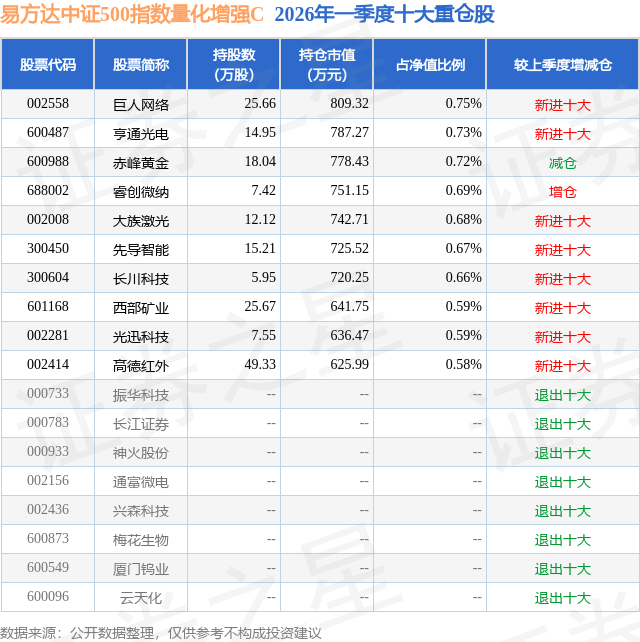Click the 持仓市值(万元) column header

[327, 64]
